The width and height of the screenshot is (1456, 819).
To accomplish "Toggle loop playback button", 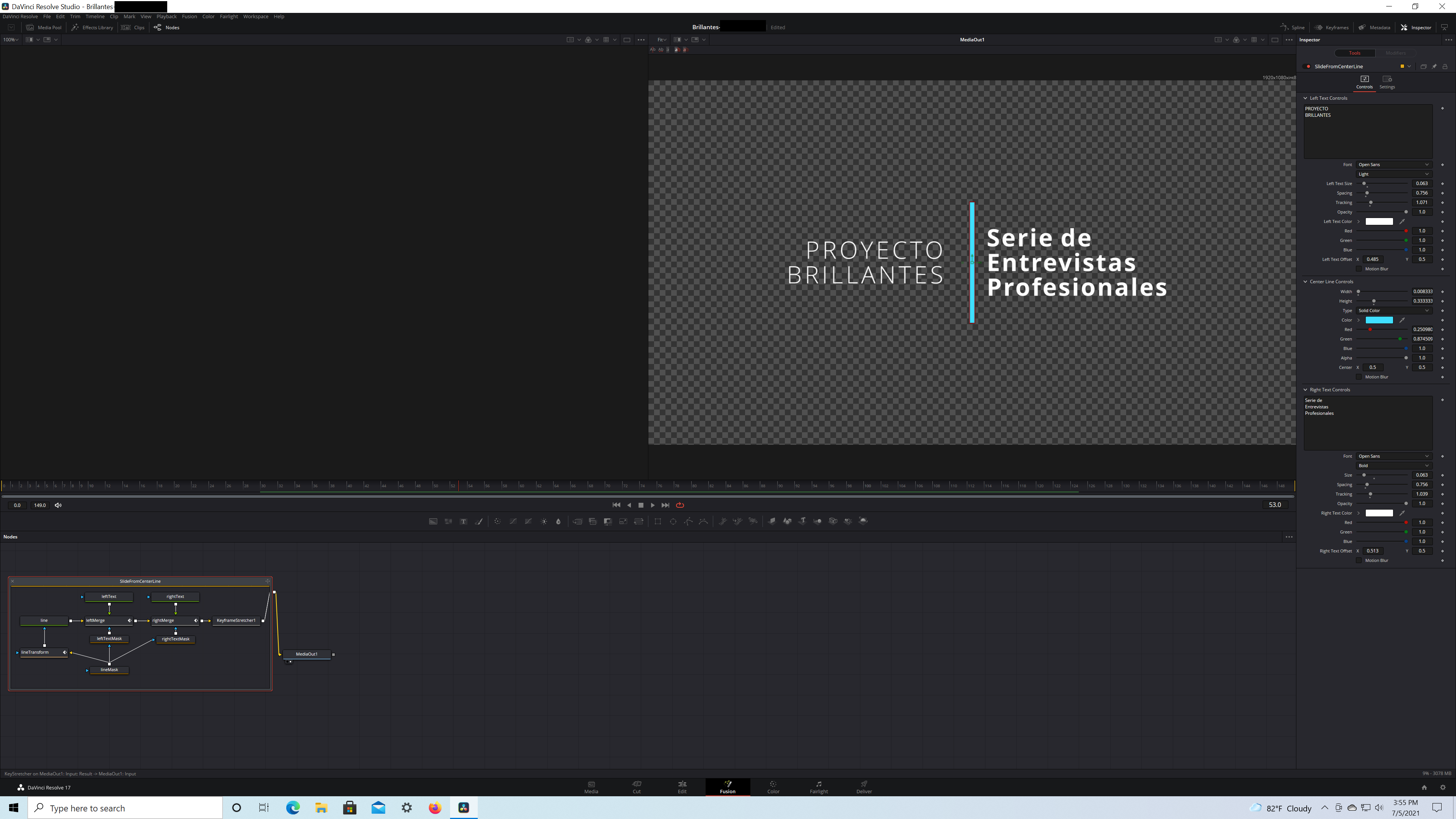I will point(680,505).
